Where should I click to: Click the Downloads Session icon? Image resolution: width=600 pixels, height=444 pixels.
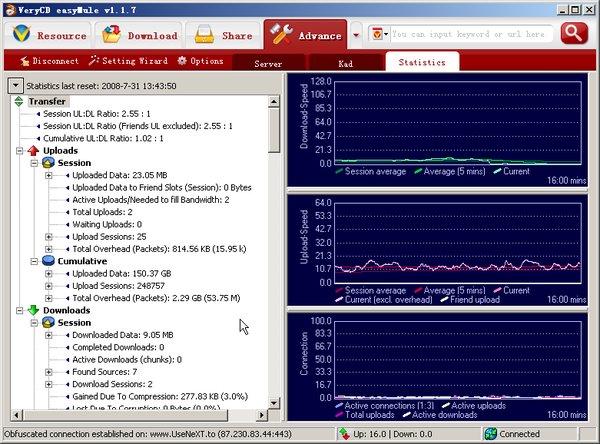(x=48, y=323)
